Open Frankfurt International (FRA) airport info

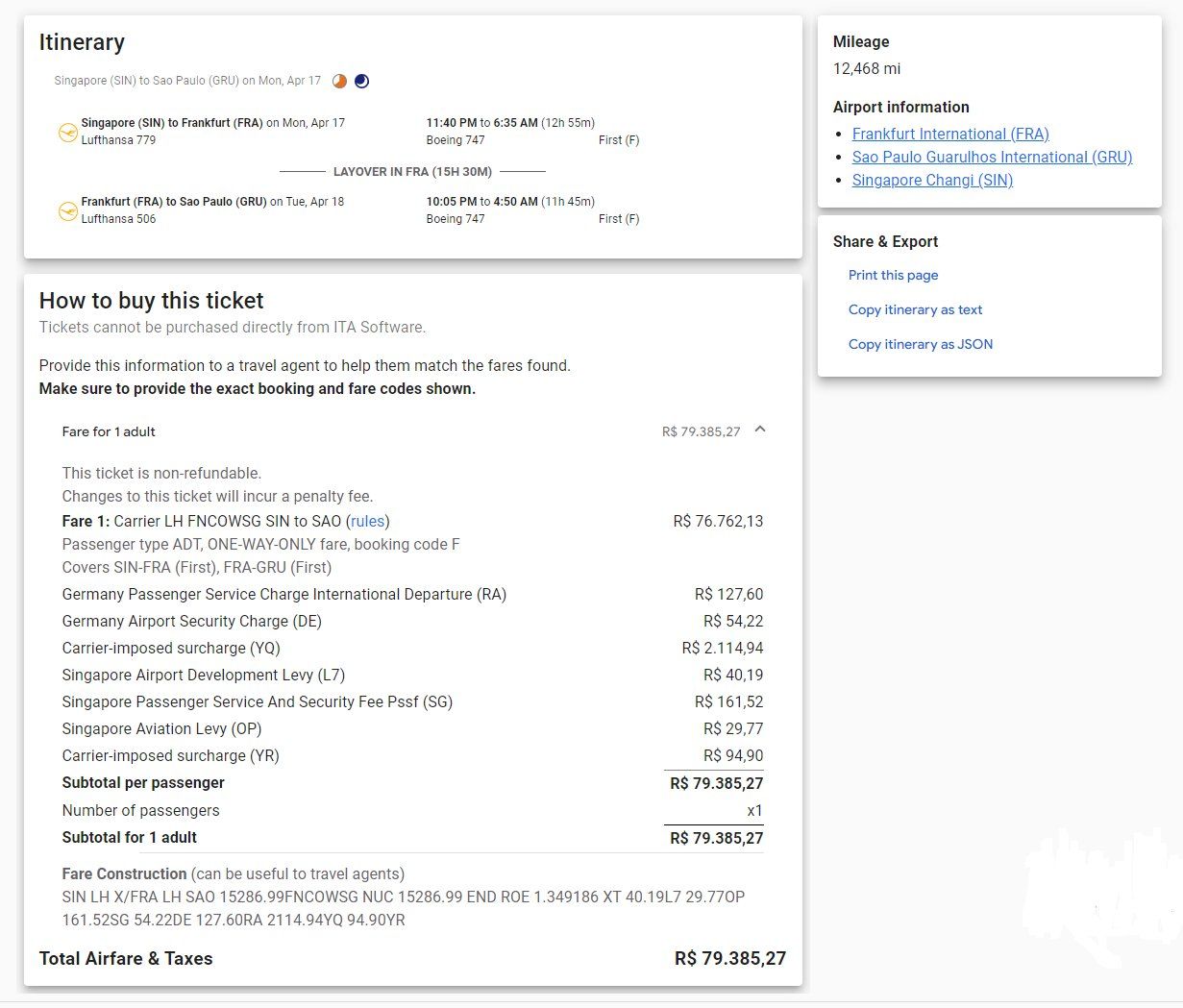(950, 134)
